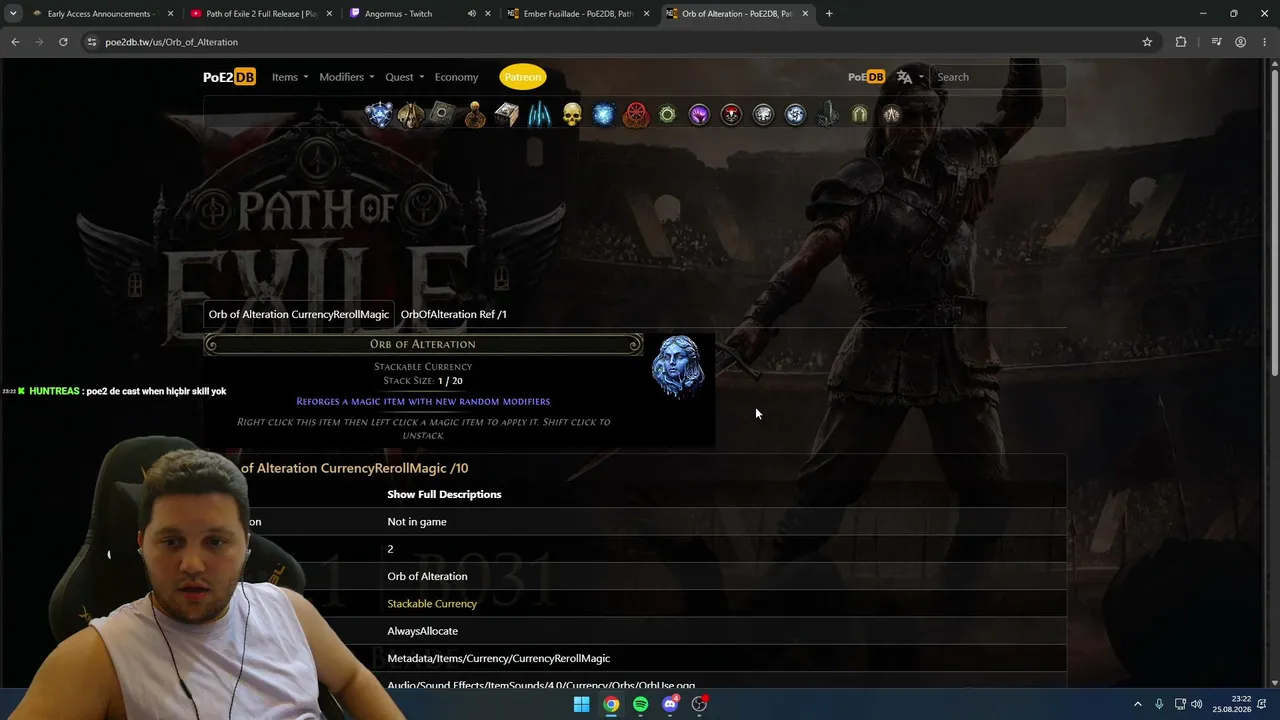Close the Ember Fusillade tab
The height and width of the screenshot is (720, 1280).
point(646,14)
